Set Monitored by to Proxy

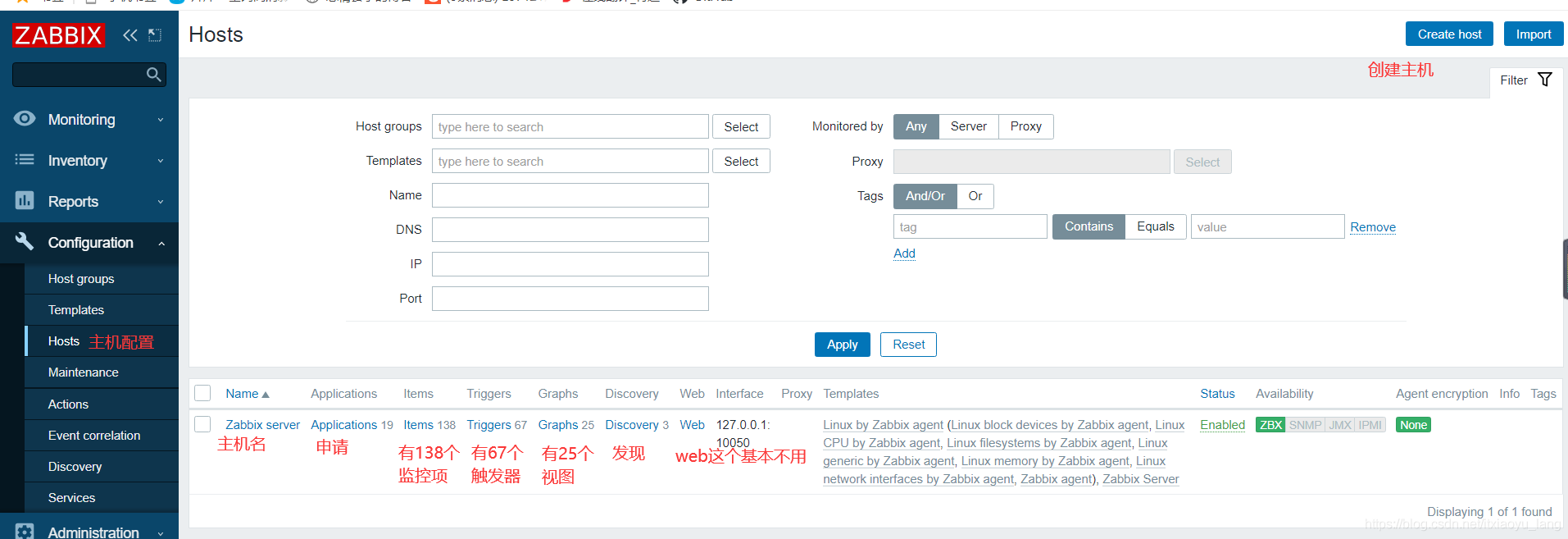tap(1026, 126)
